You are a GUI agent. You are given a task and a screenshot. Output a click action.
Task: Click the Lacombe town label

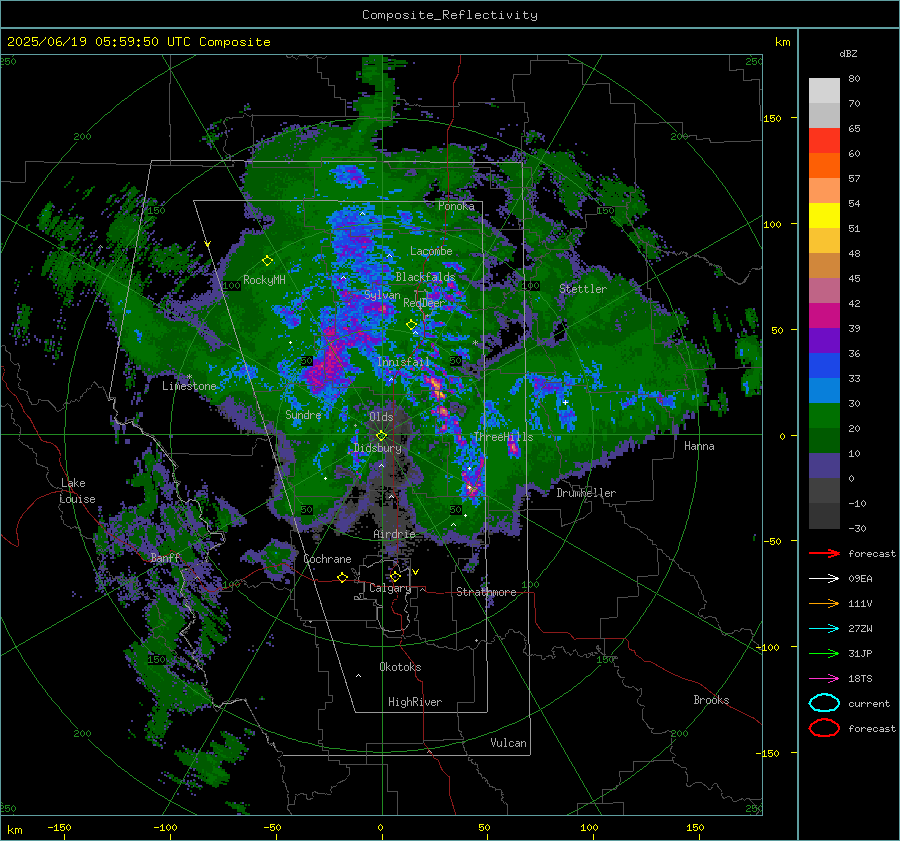pyautogui.click(x=431, y=251)
